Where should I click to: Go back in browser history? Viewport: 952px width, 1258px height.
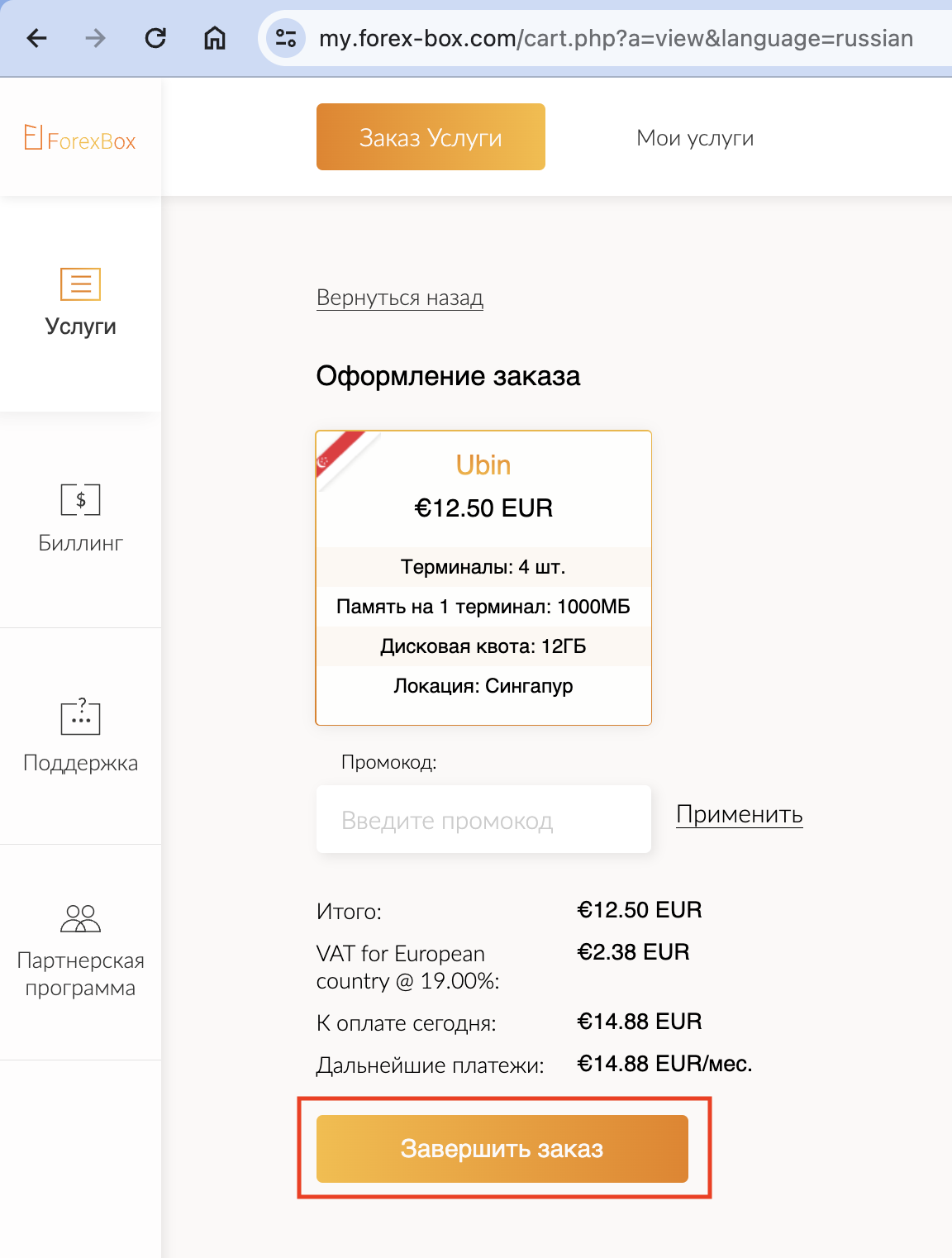(x=37, y=38)
